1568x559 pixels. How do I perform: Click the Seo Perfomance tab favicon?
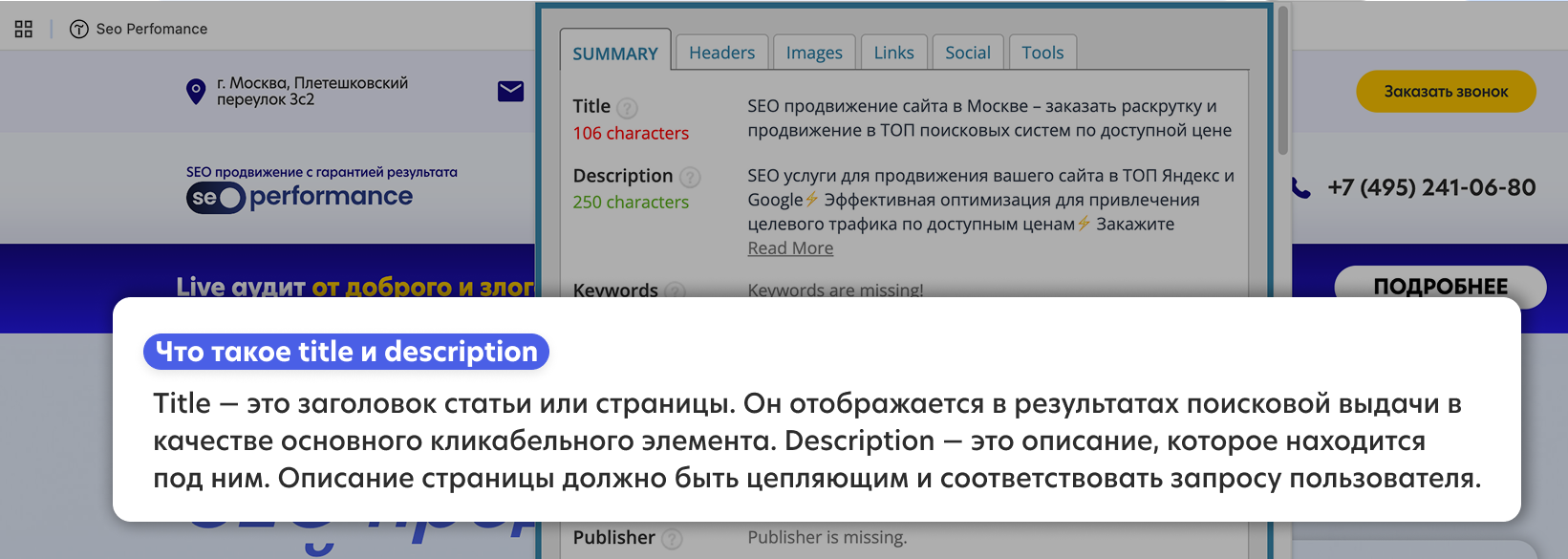79,29
